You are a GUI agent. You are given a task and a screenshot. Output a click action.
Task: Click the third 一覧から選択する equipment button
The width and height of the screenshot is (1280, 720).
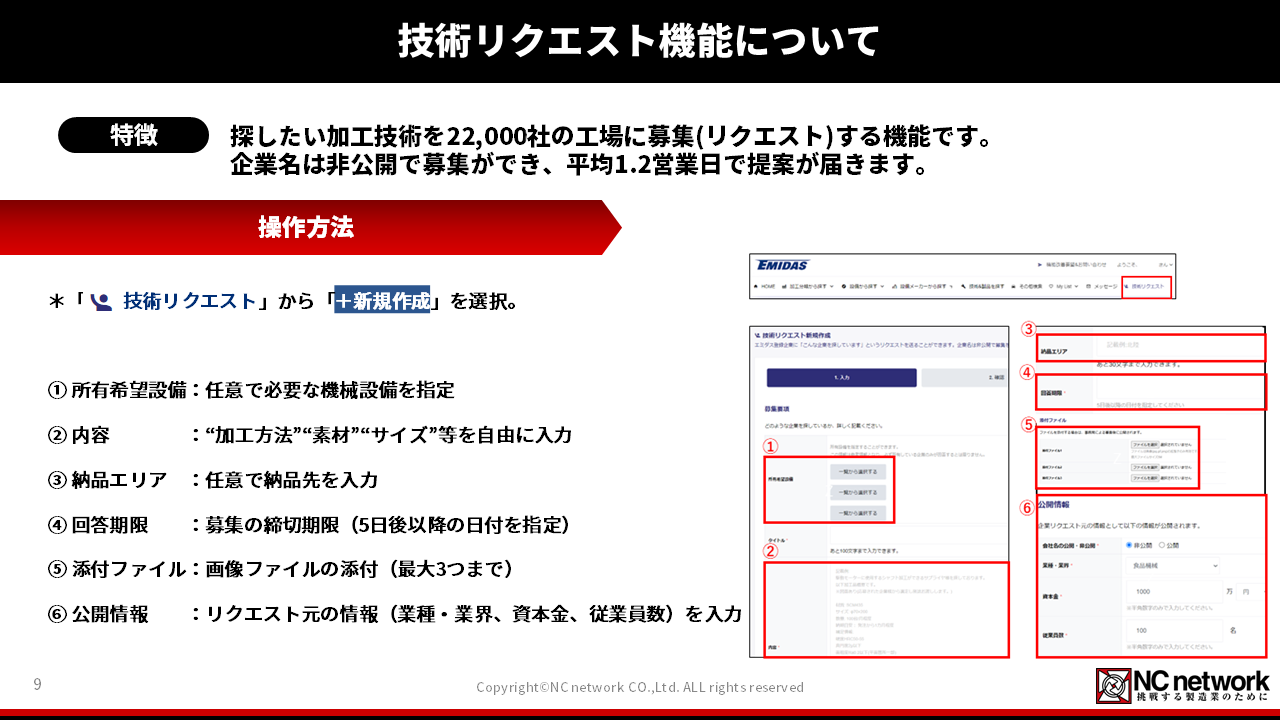858,513
